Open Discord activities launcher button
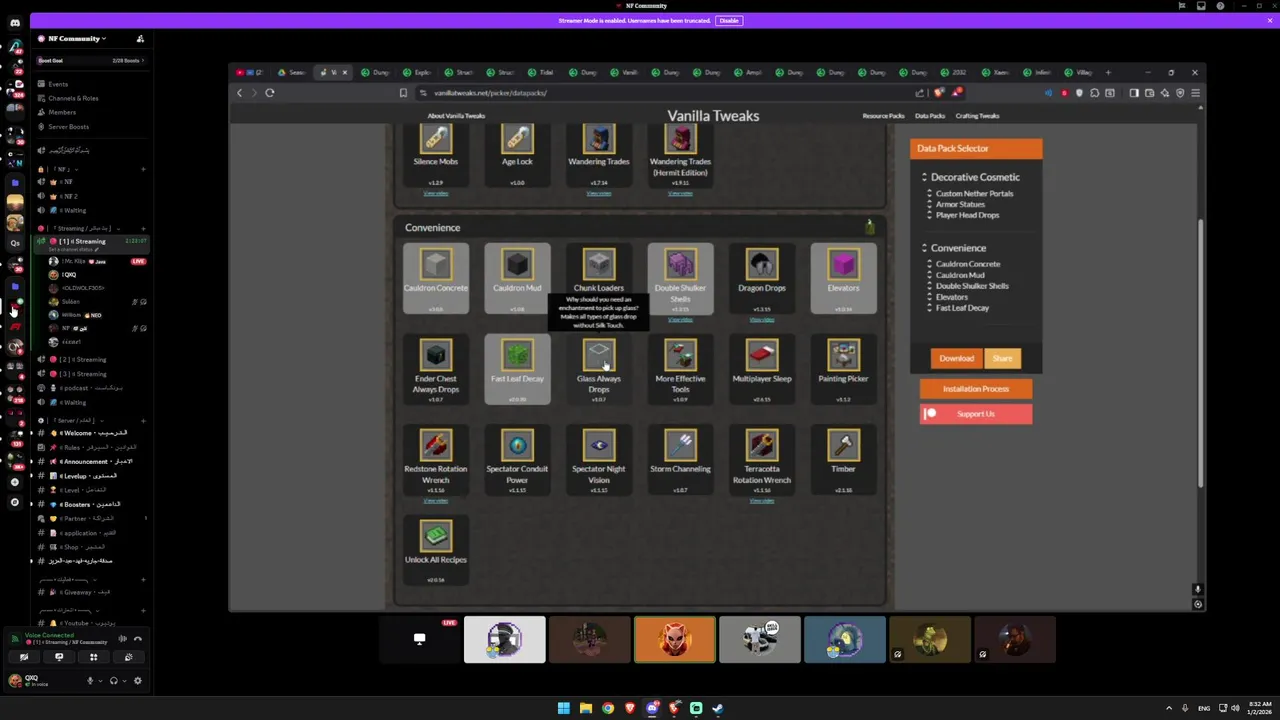Viewport: 1280px width, 720px height. [x=94, y=657]
